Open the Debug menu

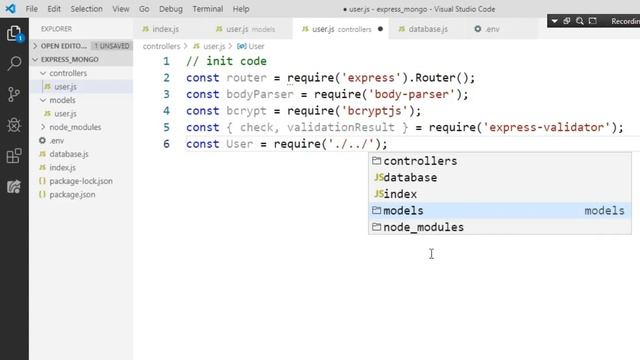coord(171,9)
